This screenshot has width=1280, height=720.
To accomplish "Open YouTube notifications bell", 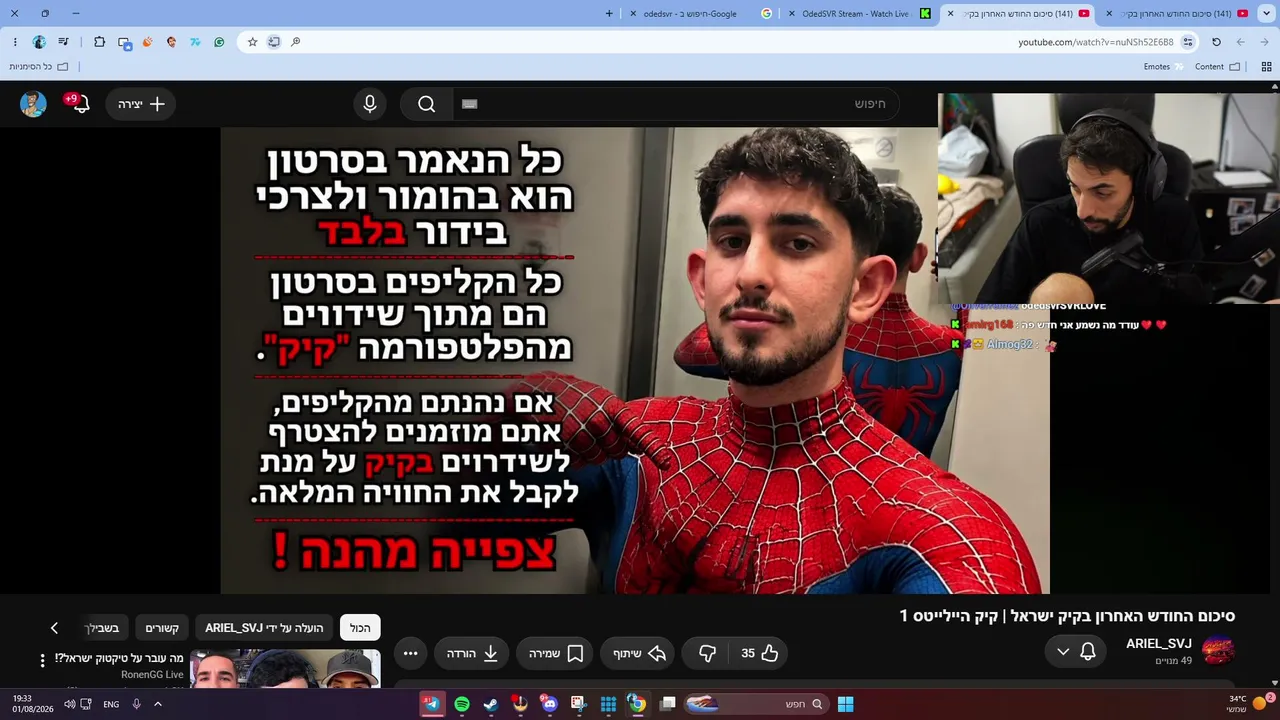I will coord(81,104).
